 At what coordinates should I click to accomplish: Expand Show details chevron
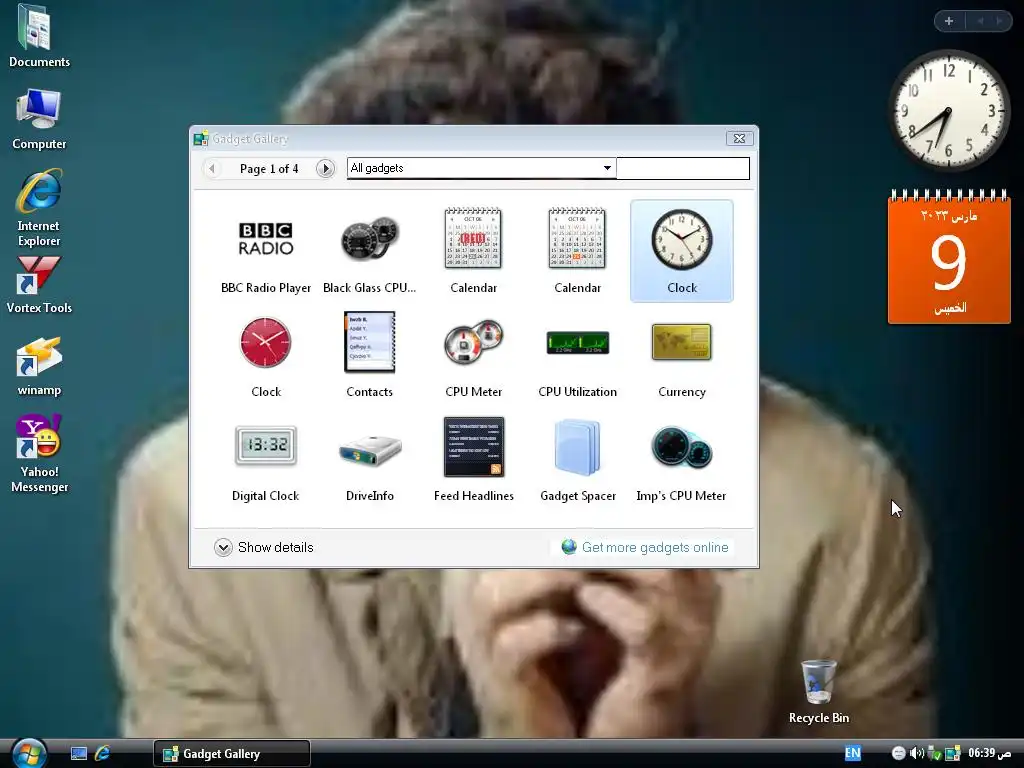(223, 547)
